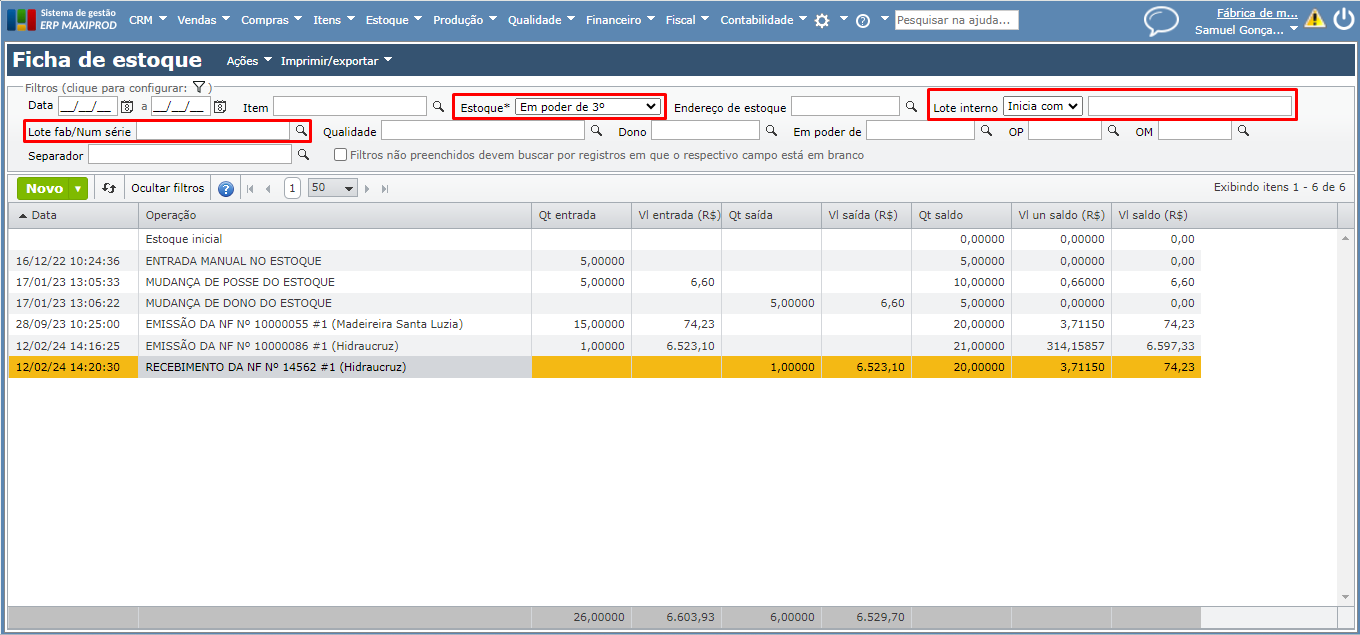The height and width of the screenshot is (635, 1360).
Task: Expand the Lote interno Inicia com dropdown
Action: 1042,106
